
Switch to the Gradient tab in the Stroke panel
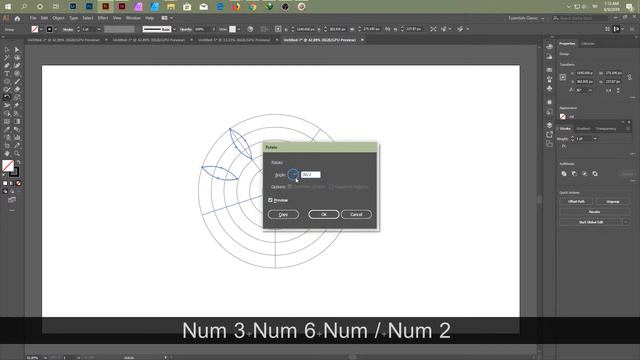coord(583,129)
